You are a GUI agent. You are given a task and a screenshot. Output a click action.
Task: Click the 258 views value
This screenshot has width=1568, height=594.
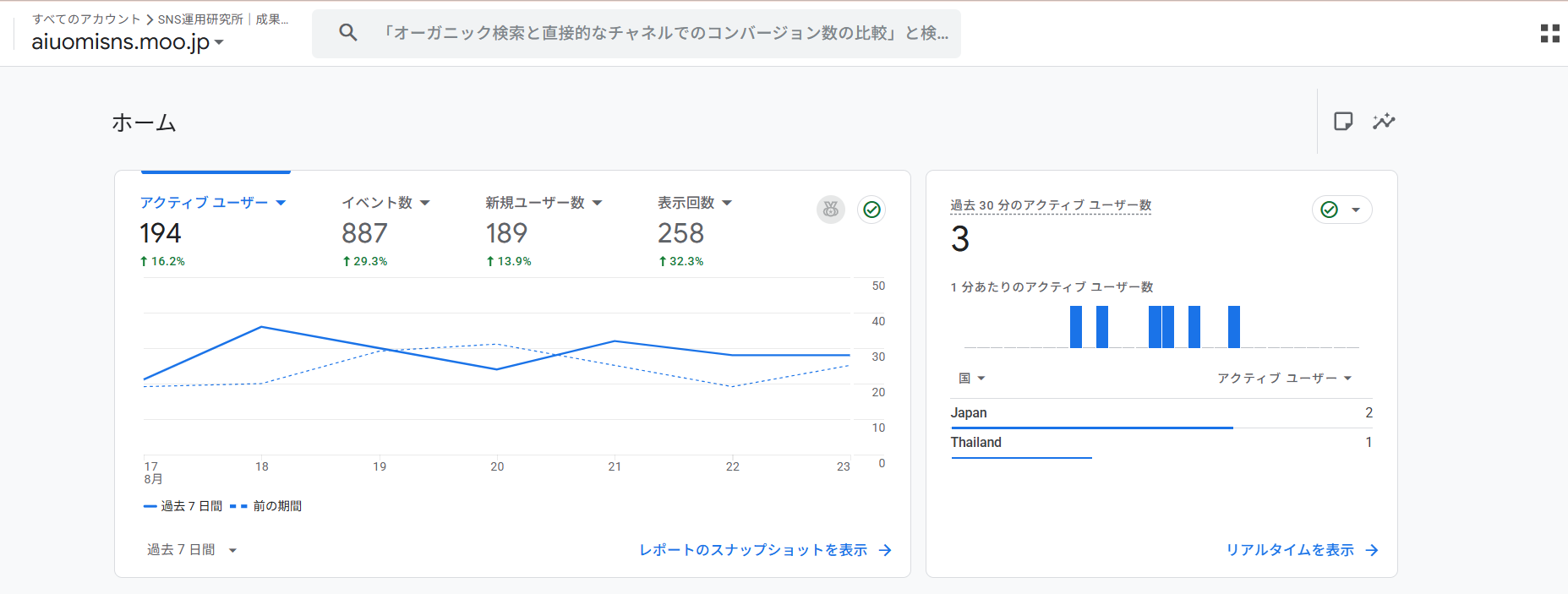point(680,233)
